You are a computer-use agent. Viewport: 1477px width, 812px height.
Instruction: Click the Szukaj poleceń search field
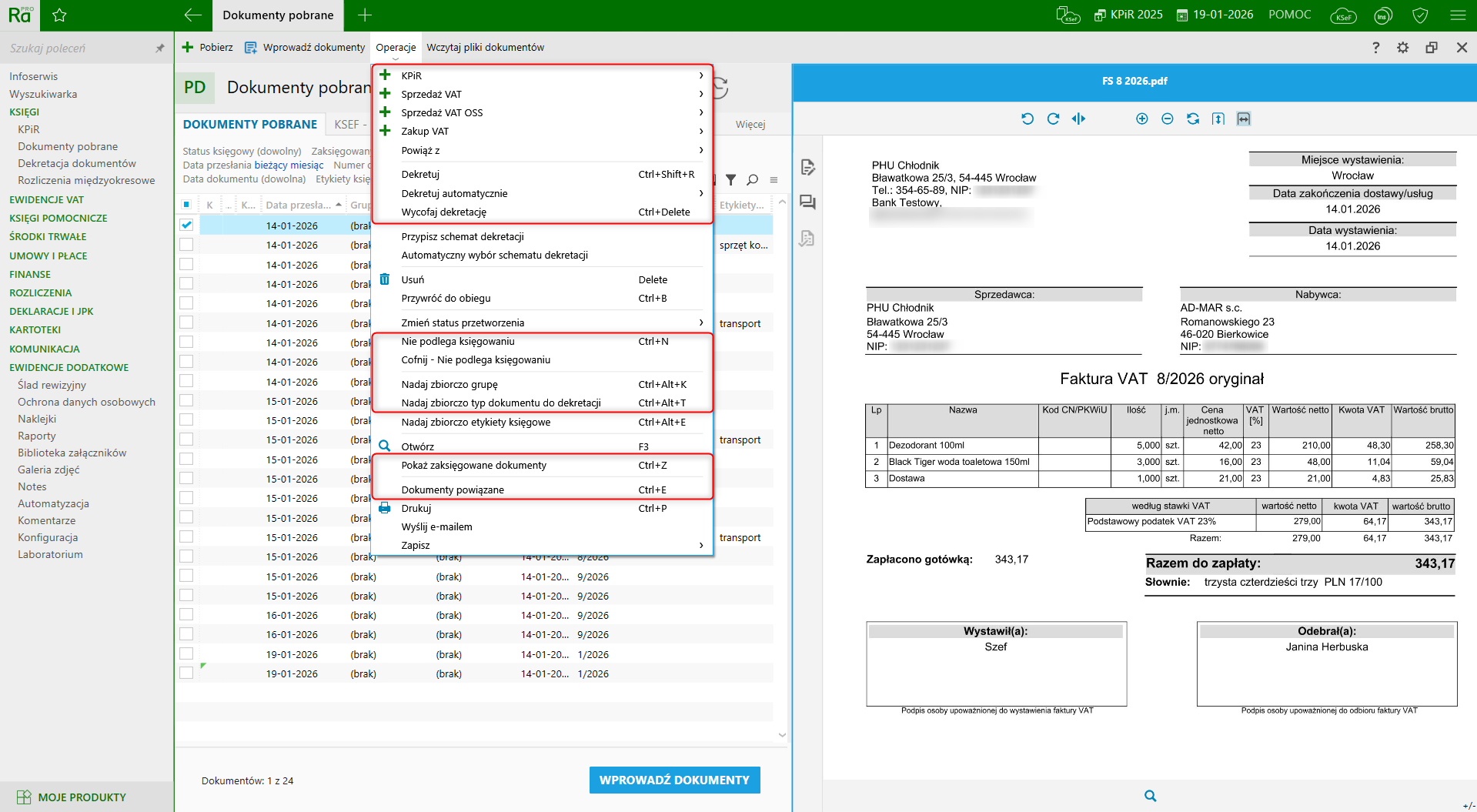click(x=77, y=48)
